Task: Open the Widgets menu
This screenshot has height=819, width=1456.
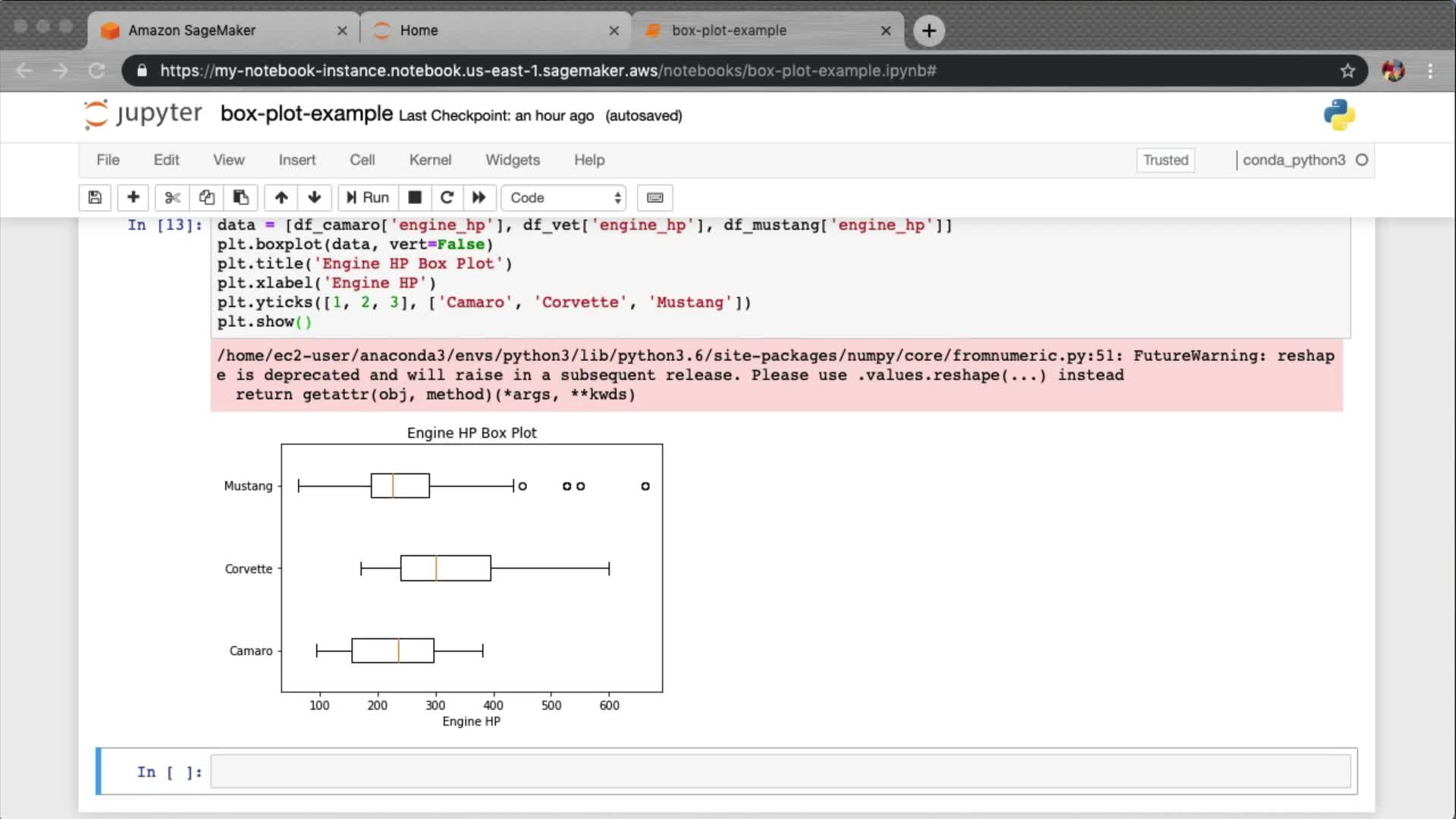Action: [513, 160]
